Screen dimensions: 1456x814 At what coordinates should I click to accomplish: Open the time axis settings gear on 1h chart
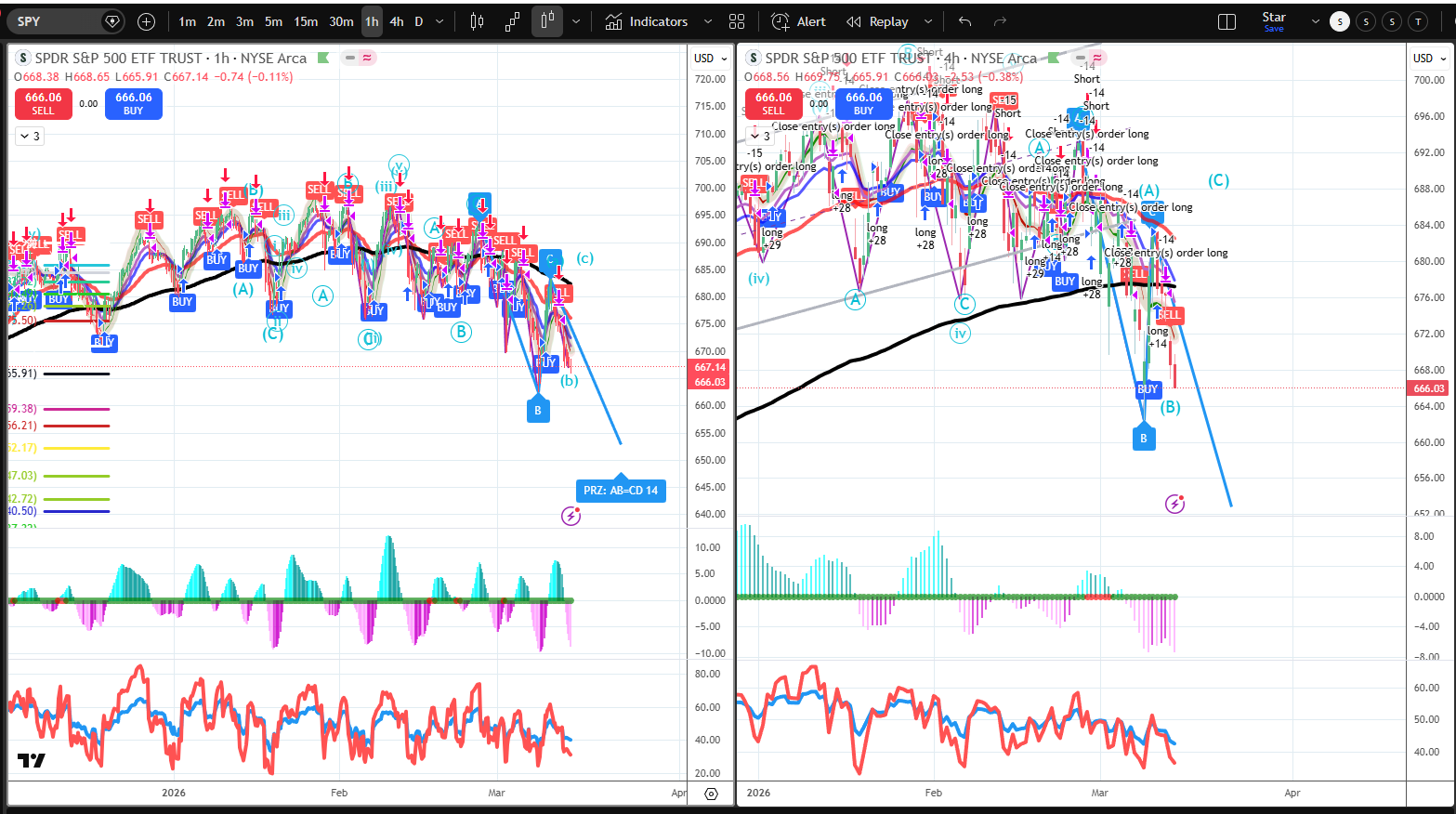pyautogui.click(x=711, y=794)
